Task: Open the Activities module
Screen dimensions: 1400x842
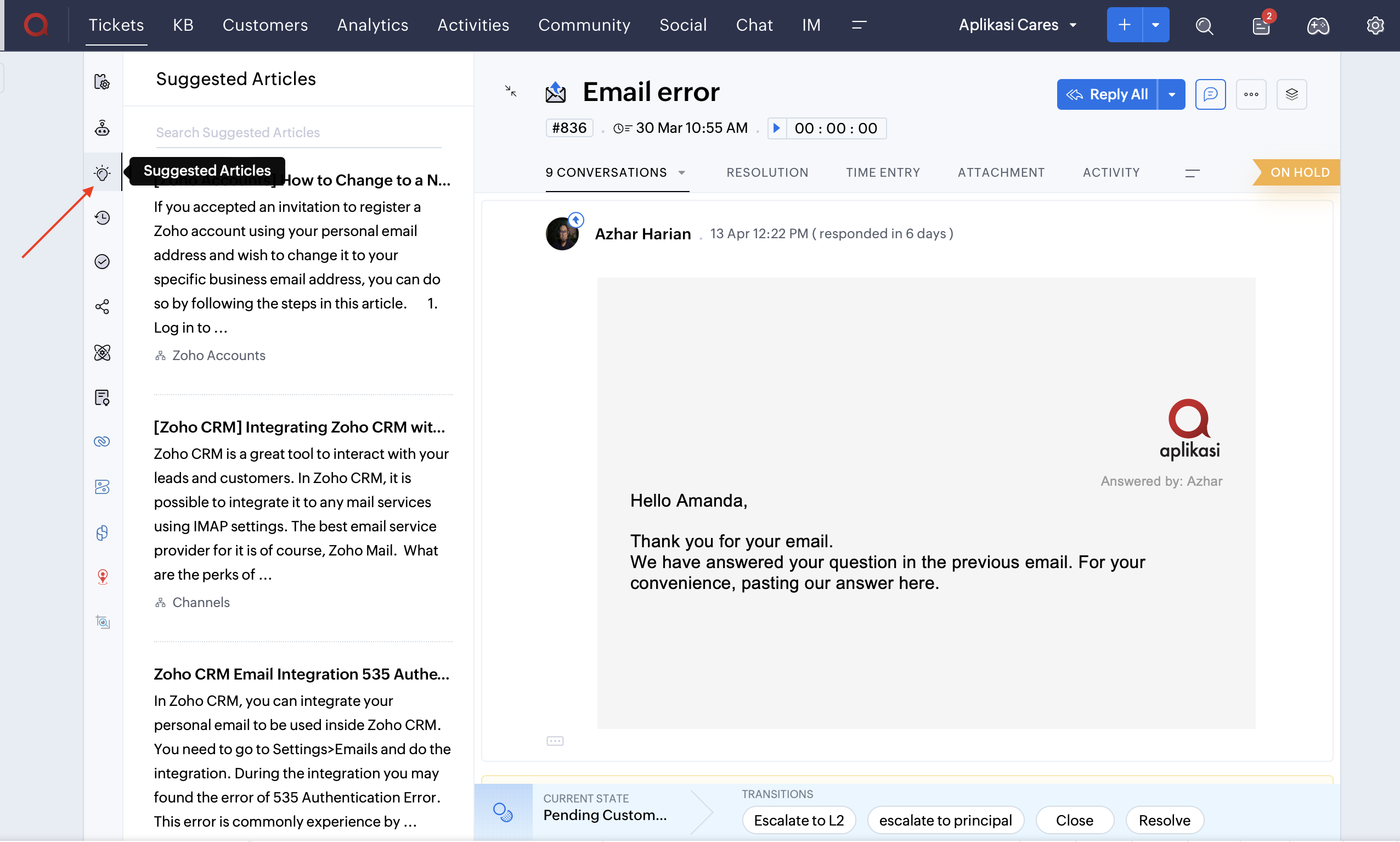Action: (x=473, y=25)
